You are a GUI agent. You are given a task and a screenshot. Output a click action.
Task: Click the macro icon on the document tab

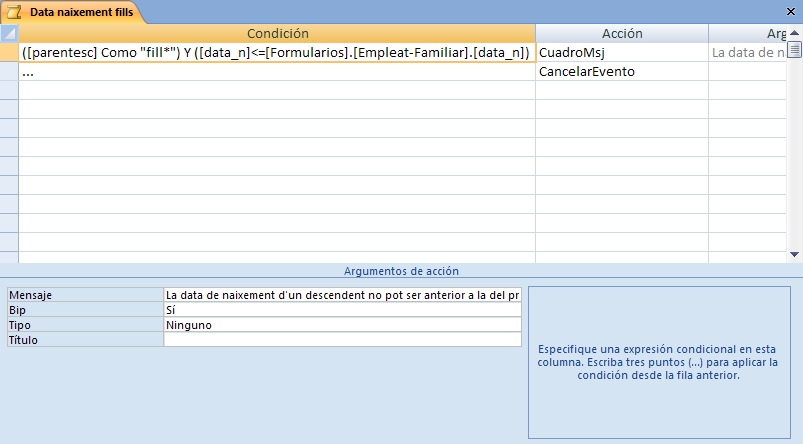click(x=15, y=12)
